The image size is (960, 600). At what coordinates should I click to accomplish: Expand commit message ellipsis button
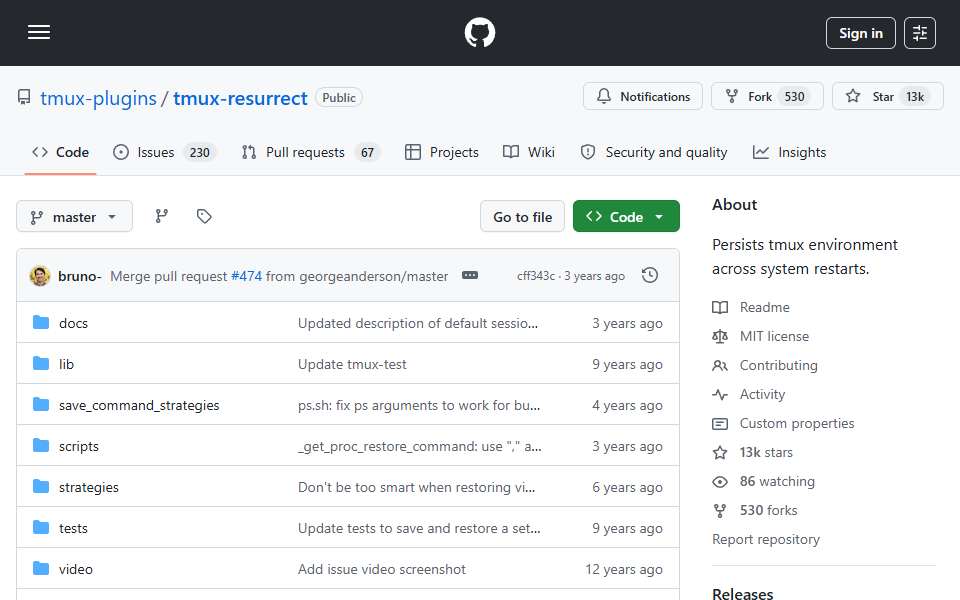470,276
